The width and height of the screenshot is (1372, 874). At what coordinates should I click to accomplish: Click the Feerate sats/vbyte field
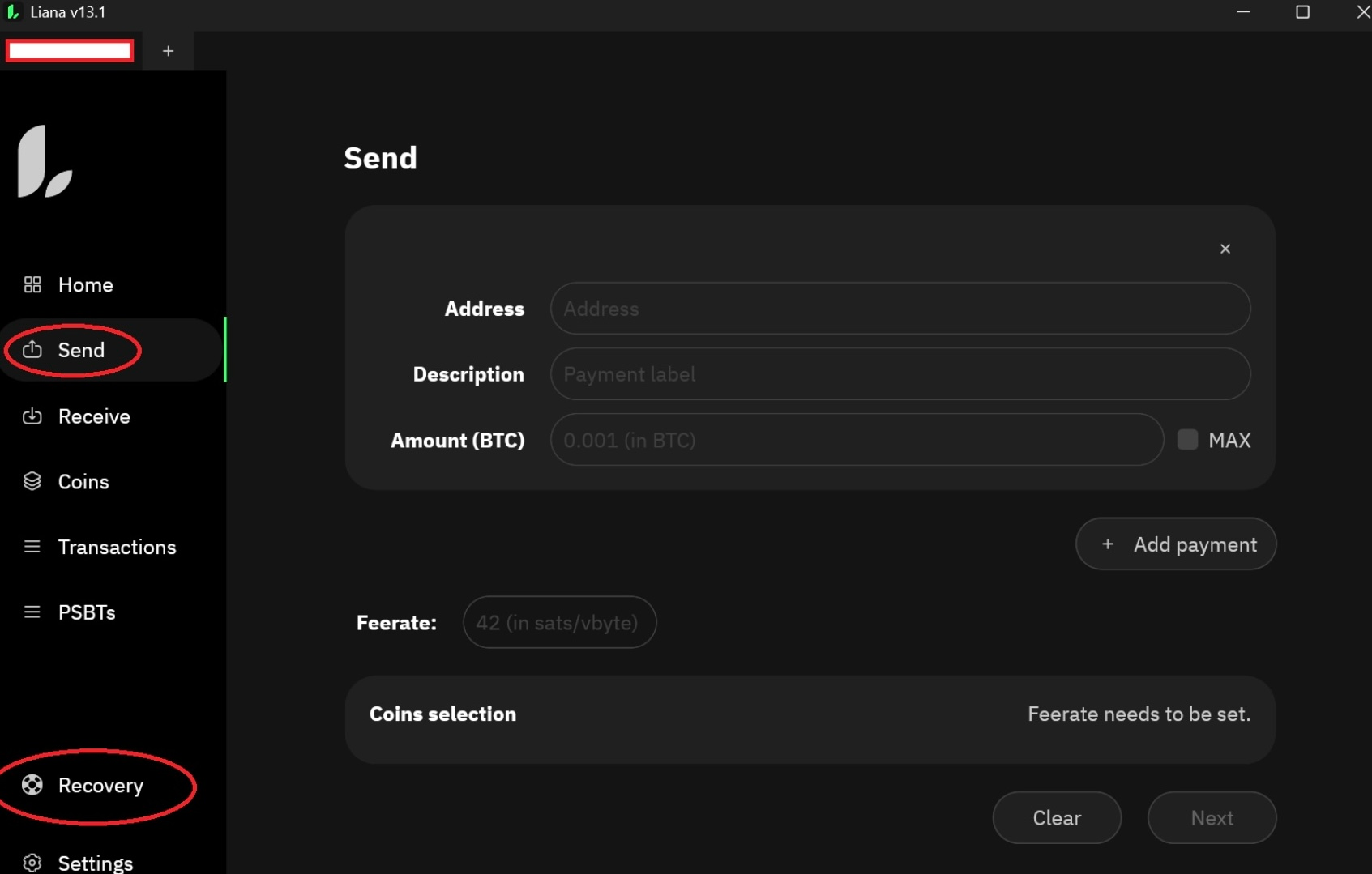[x=559, y=623]
